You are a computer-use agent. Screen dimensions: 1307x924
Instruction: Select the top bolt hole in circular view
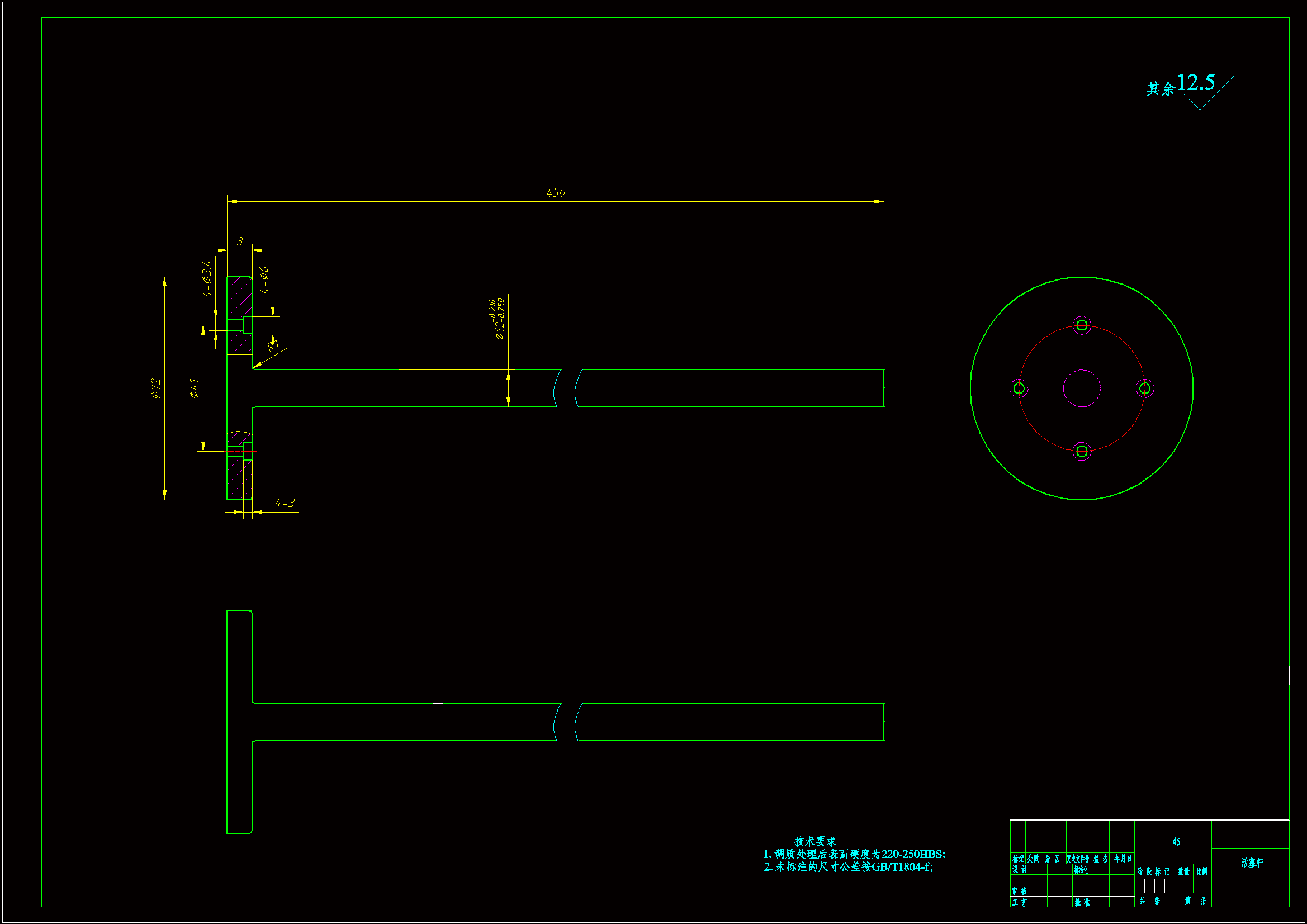(1082, 325)
